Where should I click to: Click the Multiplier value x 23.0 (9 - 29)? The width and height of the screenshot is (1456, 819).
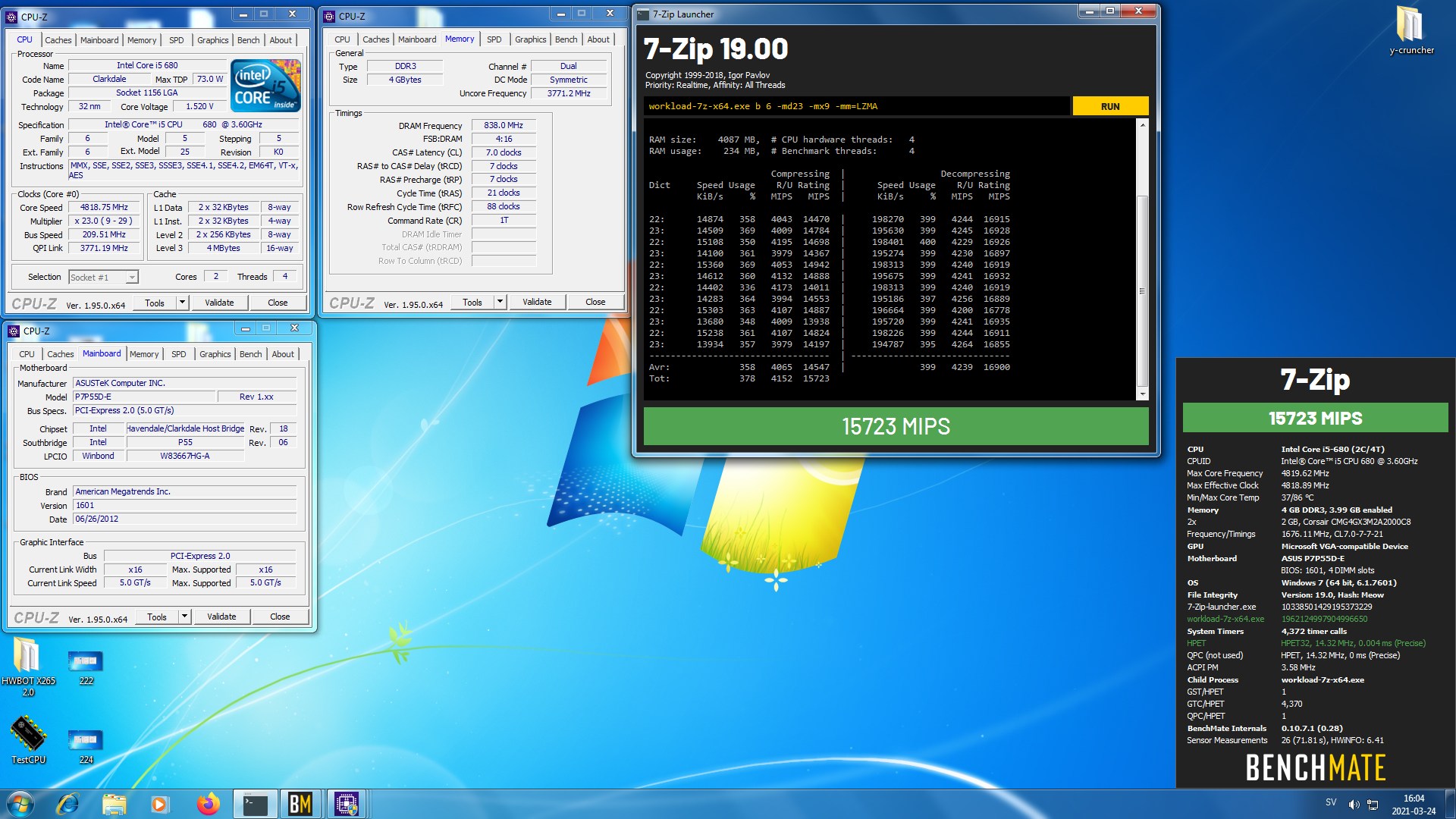pos(104,221)
